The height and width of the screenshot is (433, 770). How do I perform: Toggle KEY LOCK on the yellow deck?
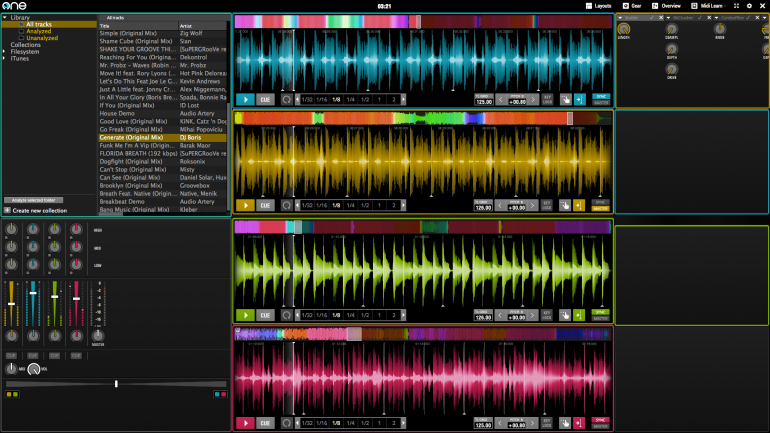(547, 205)
